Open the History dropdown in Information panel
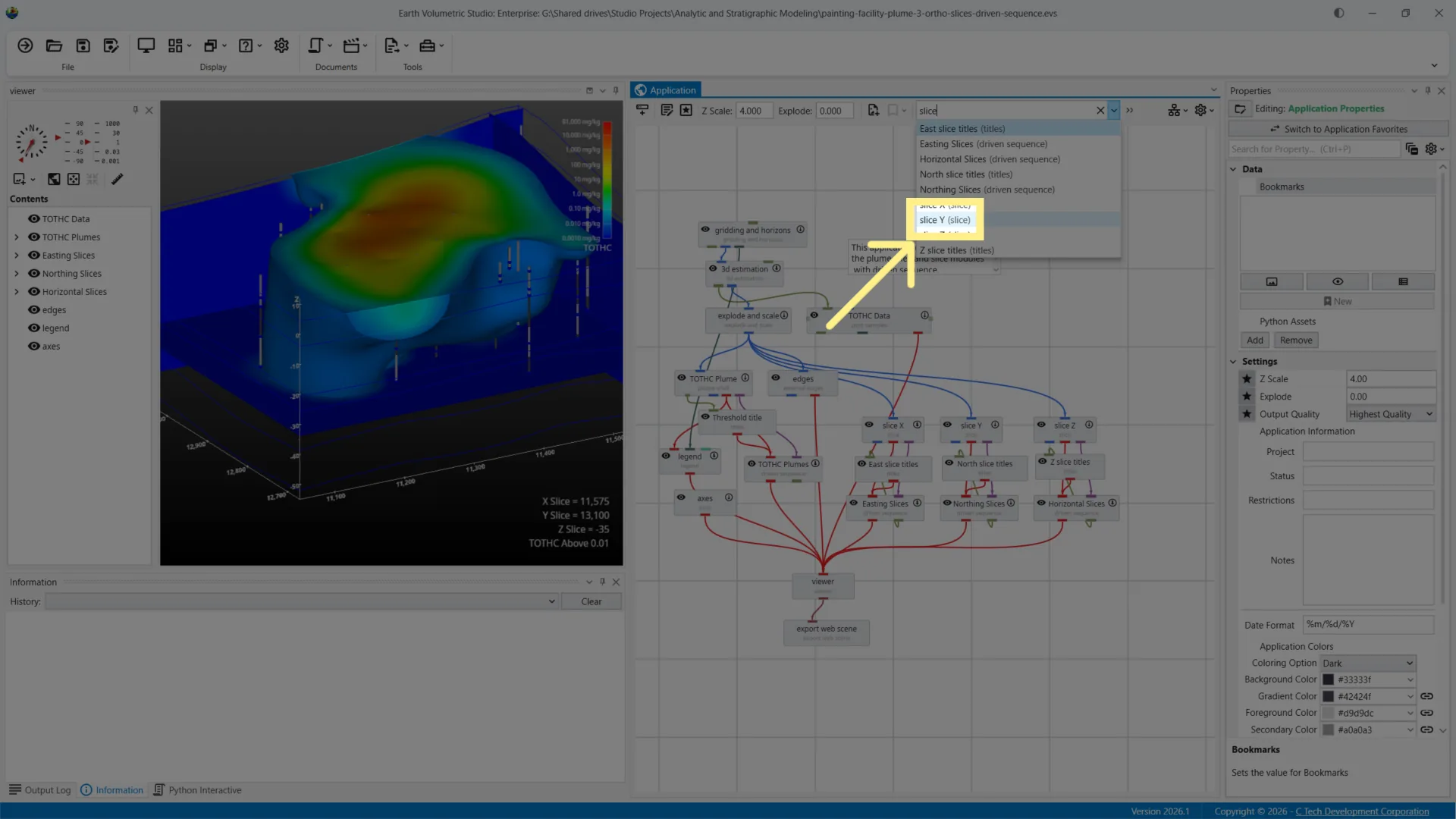 coord(302,601)
